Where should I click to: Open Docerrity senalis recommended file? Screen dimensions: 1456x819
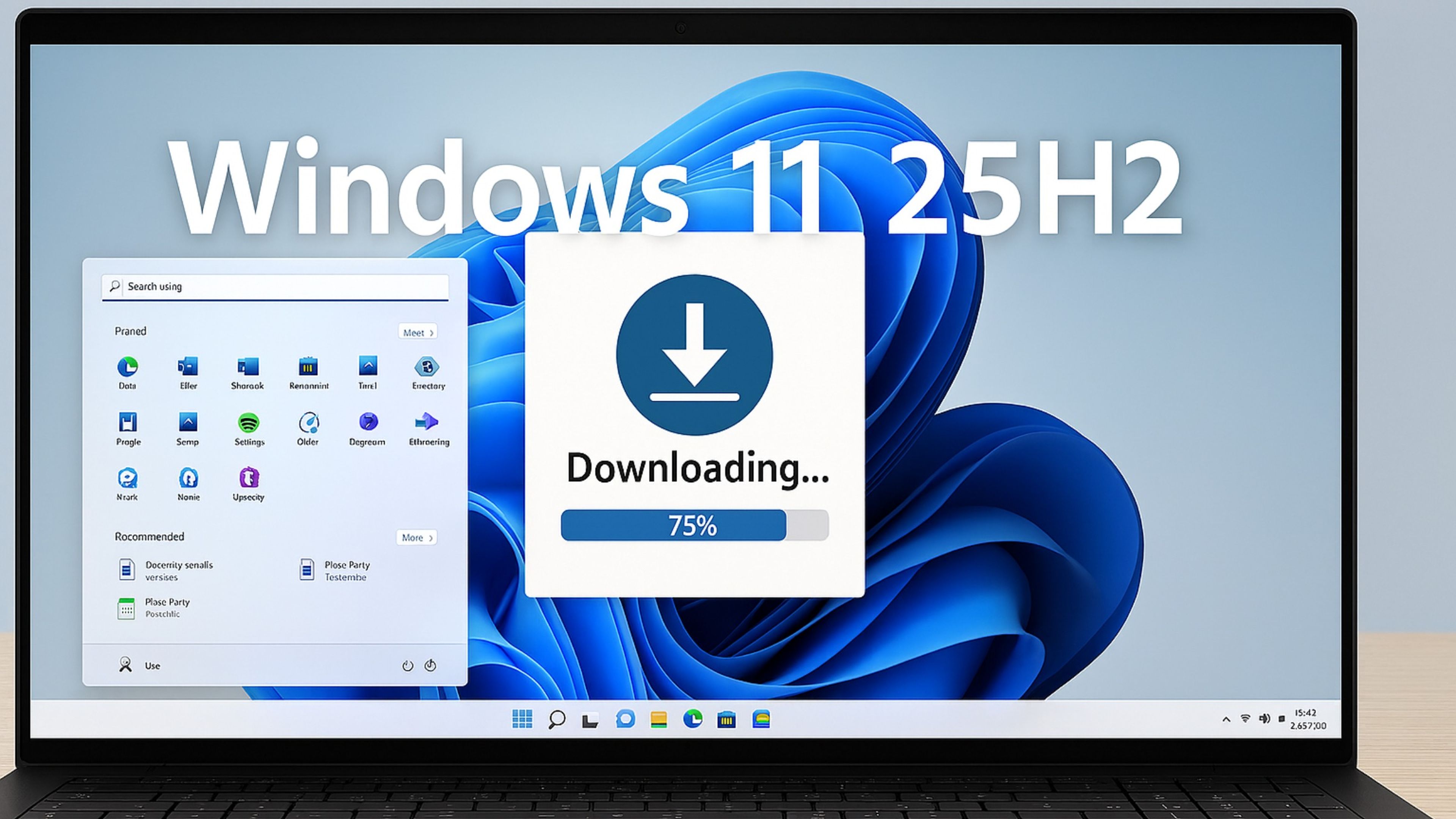[166, 570]
